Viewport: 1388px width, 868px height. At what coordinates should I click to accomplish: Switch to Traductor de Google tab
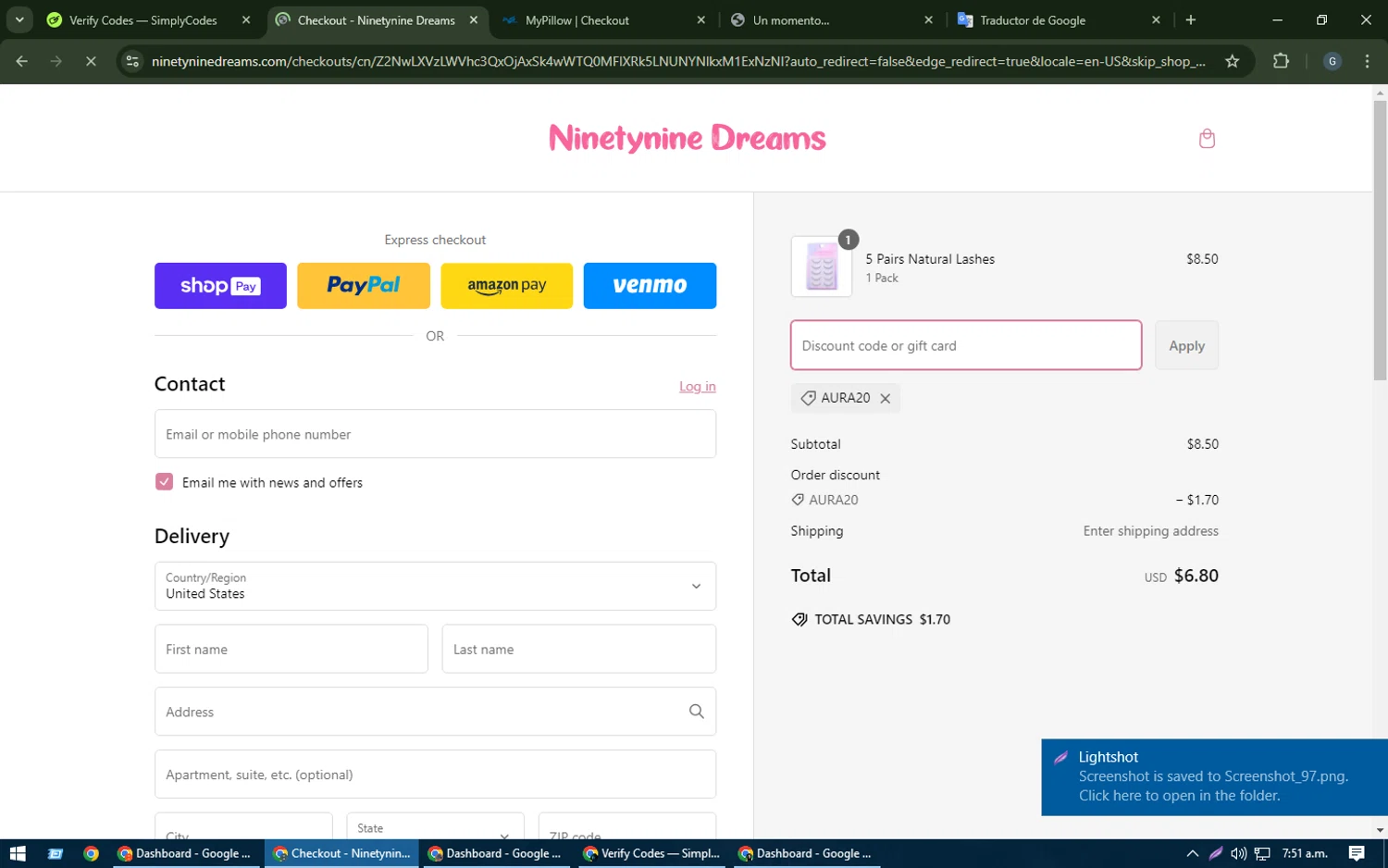click(x=1033, y=19)
